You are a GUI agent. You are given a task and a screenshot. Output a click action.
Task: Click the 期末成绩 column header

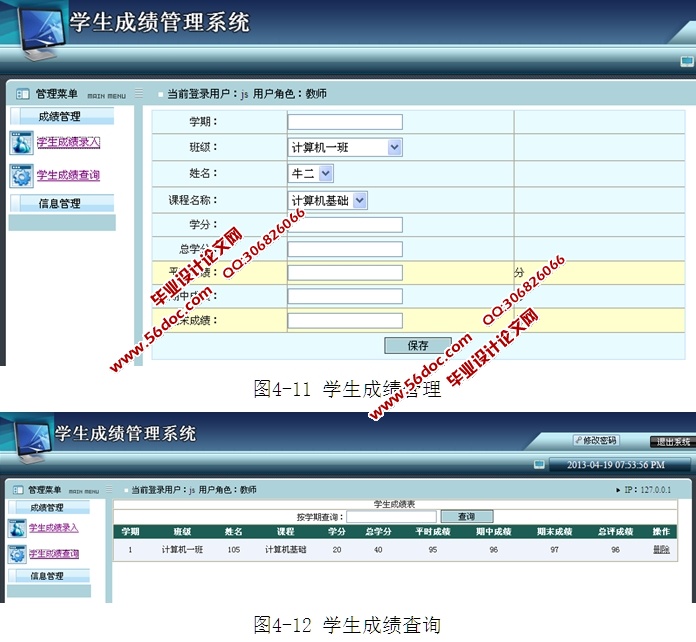(x=554, y=531)
